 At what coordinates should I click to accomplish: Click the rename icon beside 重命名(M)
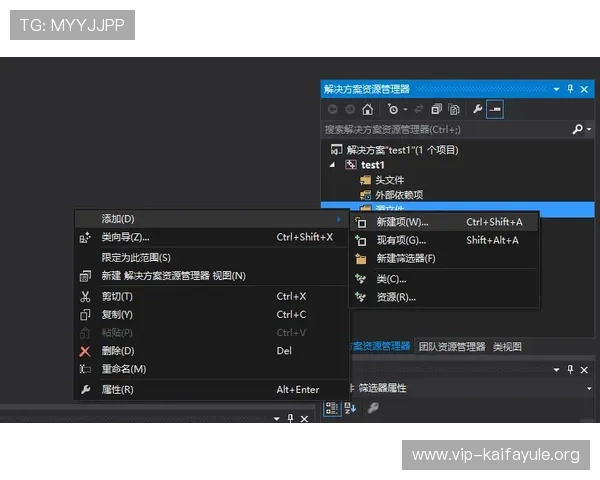coord(85,369)
